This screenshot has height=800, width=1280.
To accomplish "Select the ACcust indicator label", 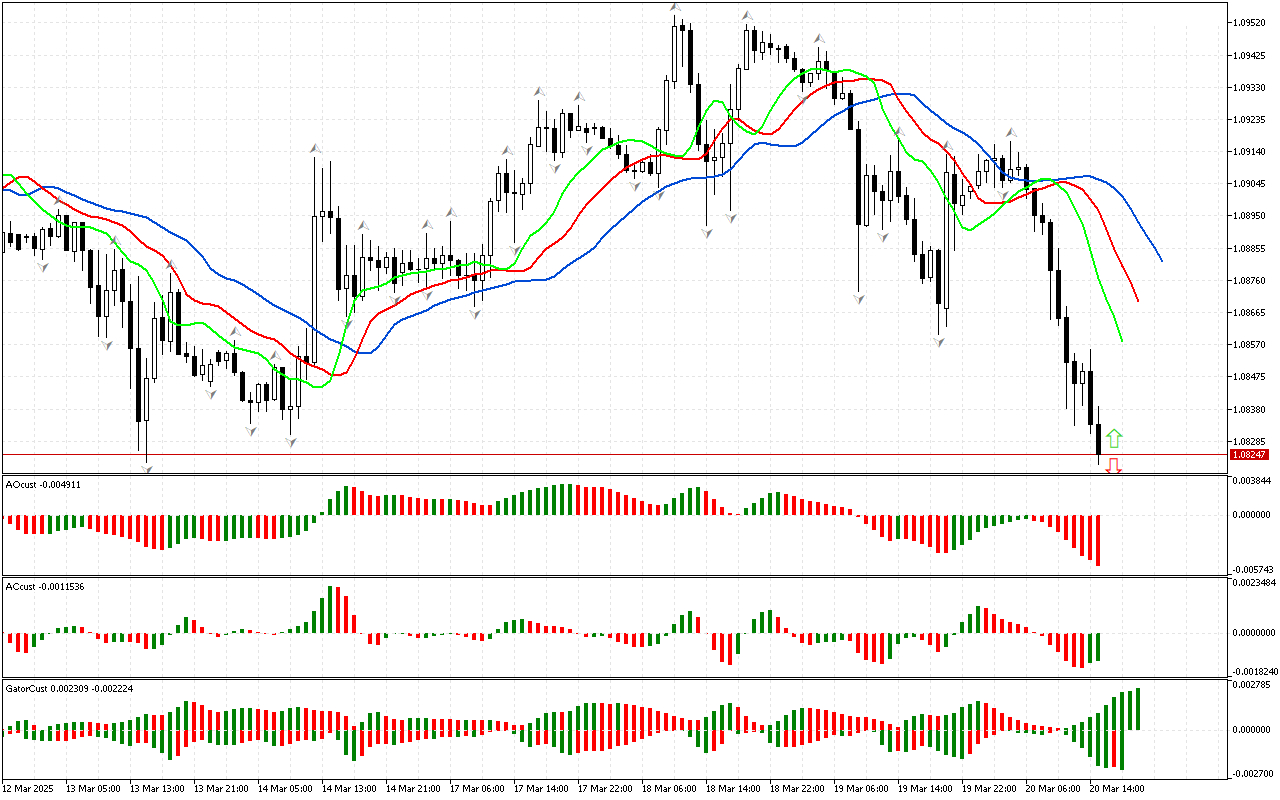I will coord(45,586).
